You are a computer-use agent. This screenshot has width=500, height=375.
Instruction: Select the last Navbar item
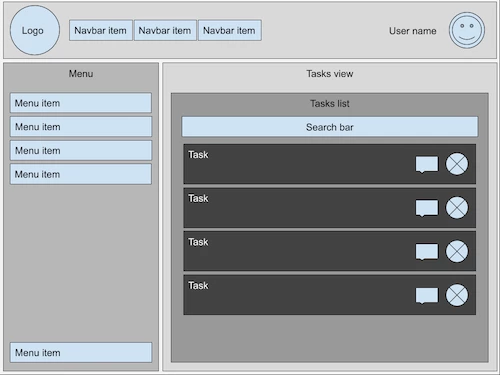[230, 30]
